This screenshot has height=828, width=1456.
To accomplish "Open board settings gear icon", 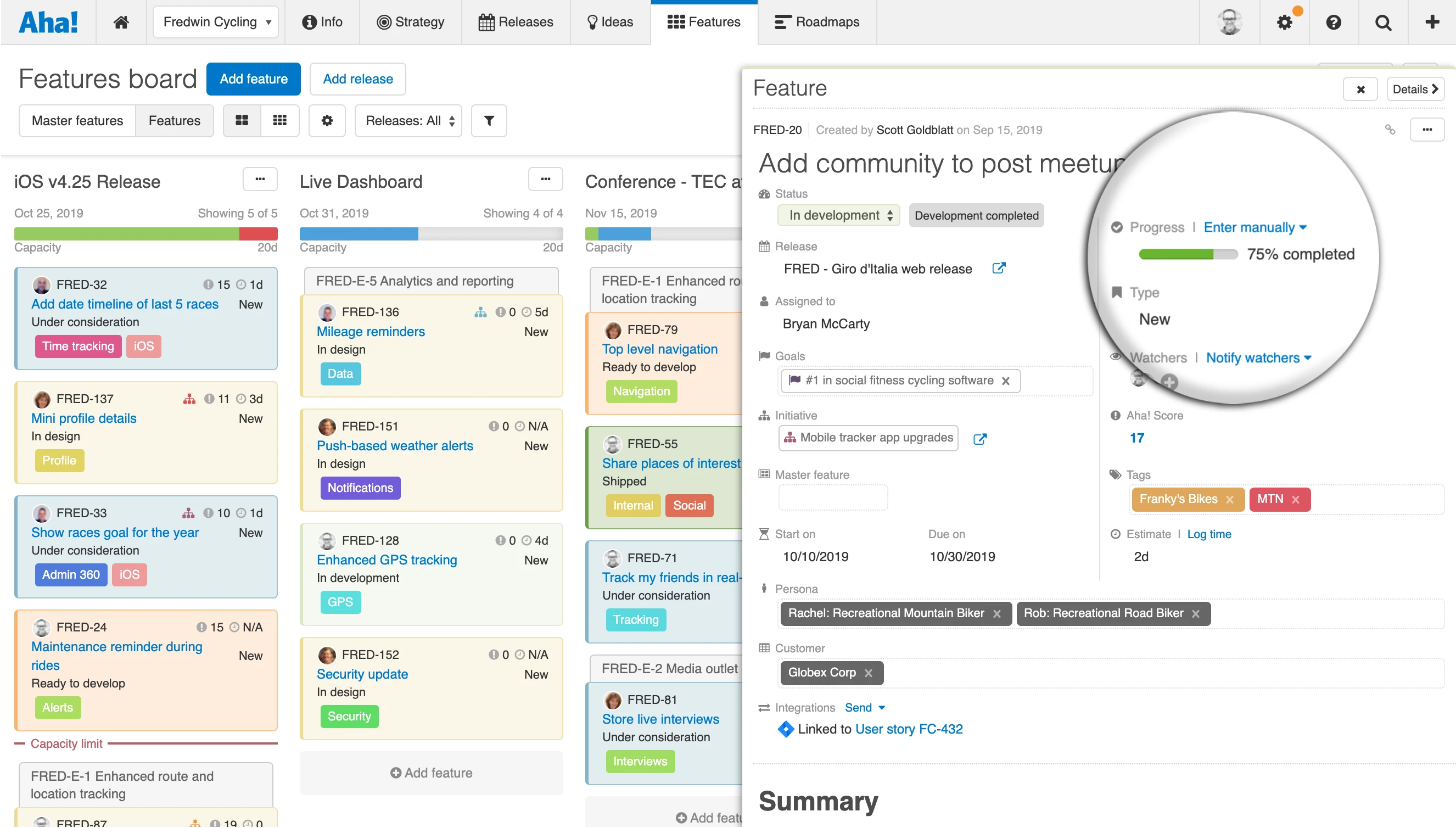I will point(327,121).
